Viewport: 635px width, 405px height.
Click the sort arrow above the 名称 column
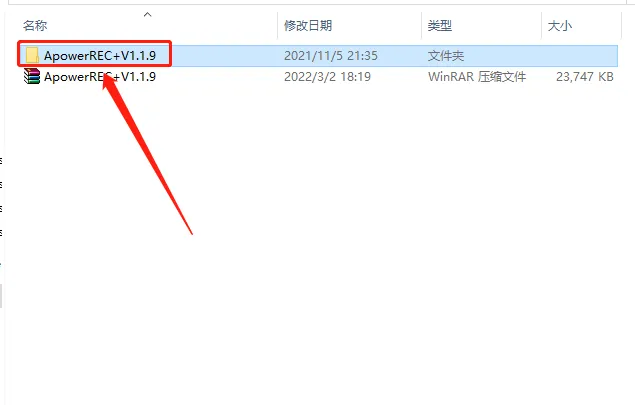[147, 15]
